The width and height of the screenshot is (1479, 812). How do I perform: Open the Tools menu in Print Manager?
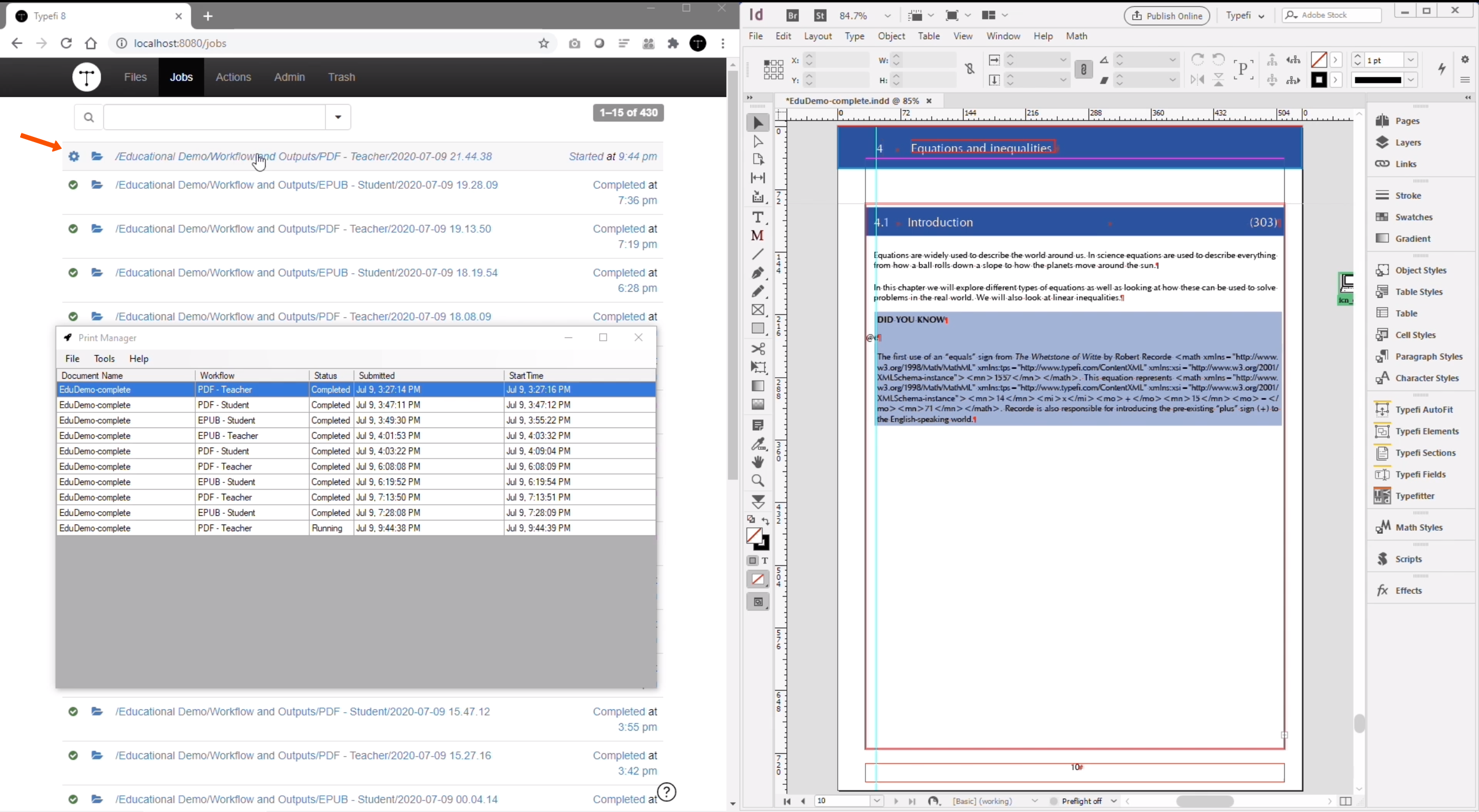pos(104,359)
